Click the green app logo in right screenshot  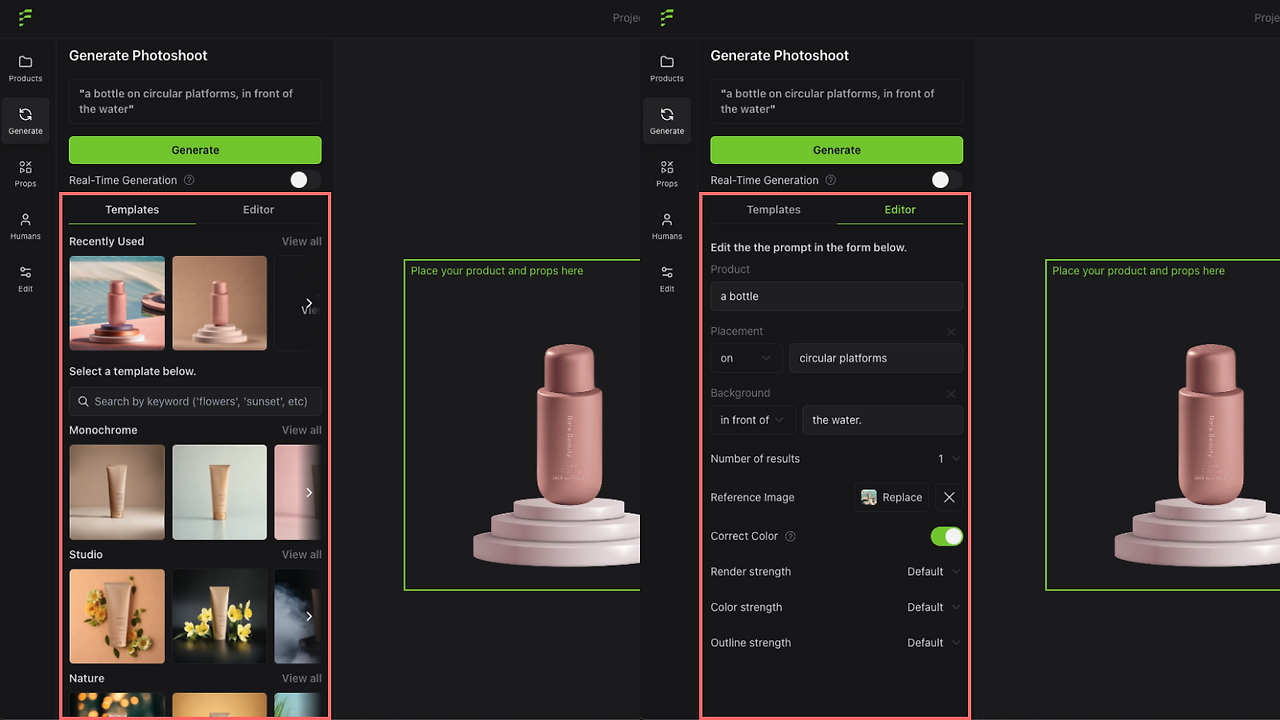667,18
